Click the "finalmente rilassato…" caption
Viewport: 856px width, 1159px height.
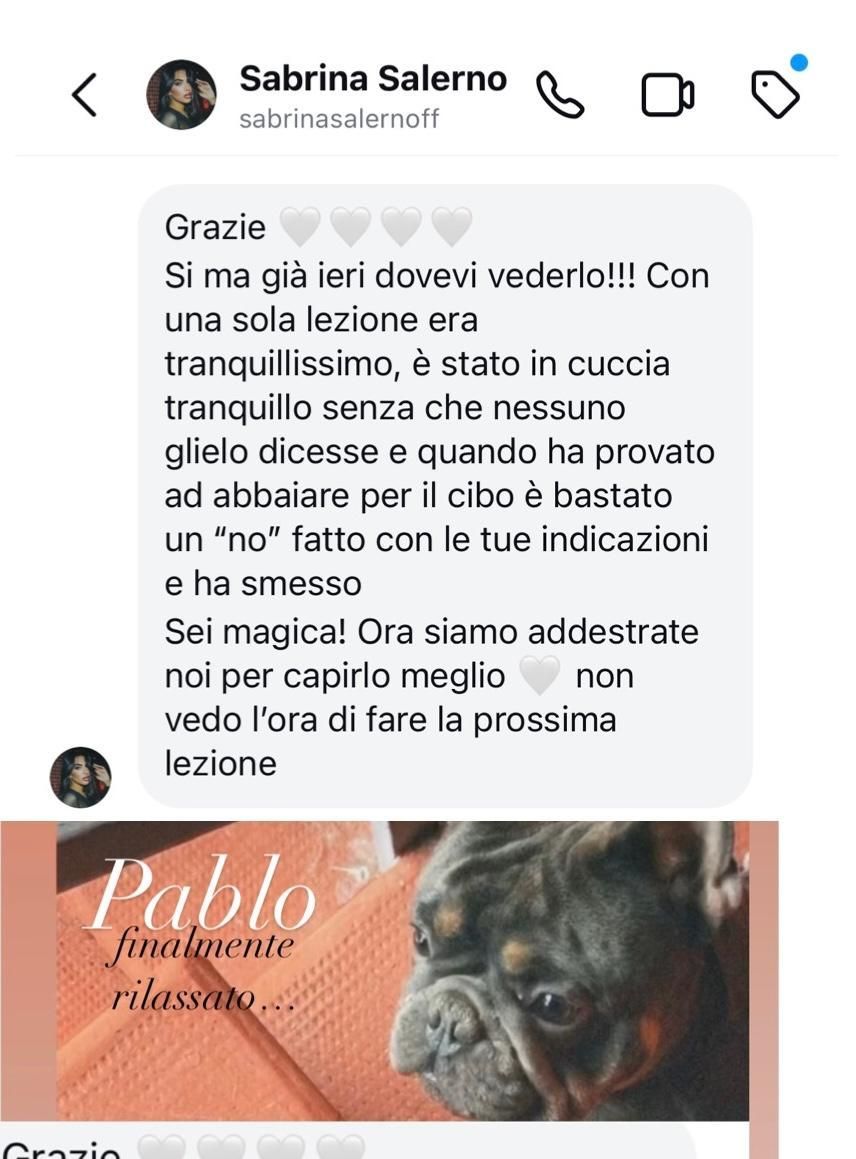pos(200,973)
